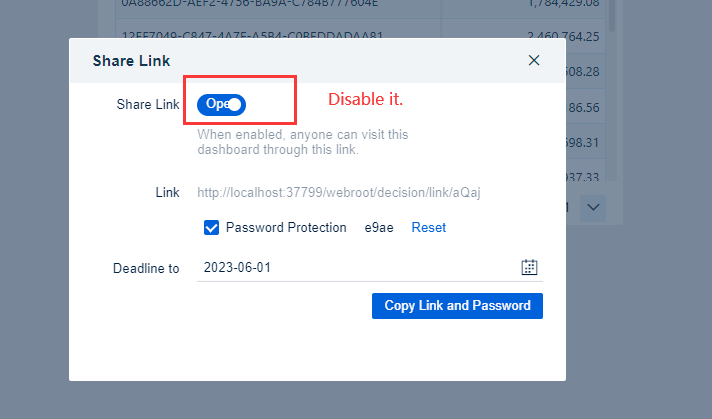This screenshot has width=712, height=419.
Task: Click the red 'Disable it.' annotation
Action: pyautogui.click(x=366, y=99)
